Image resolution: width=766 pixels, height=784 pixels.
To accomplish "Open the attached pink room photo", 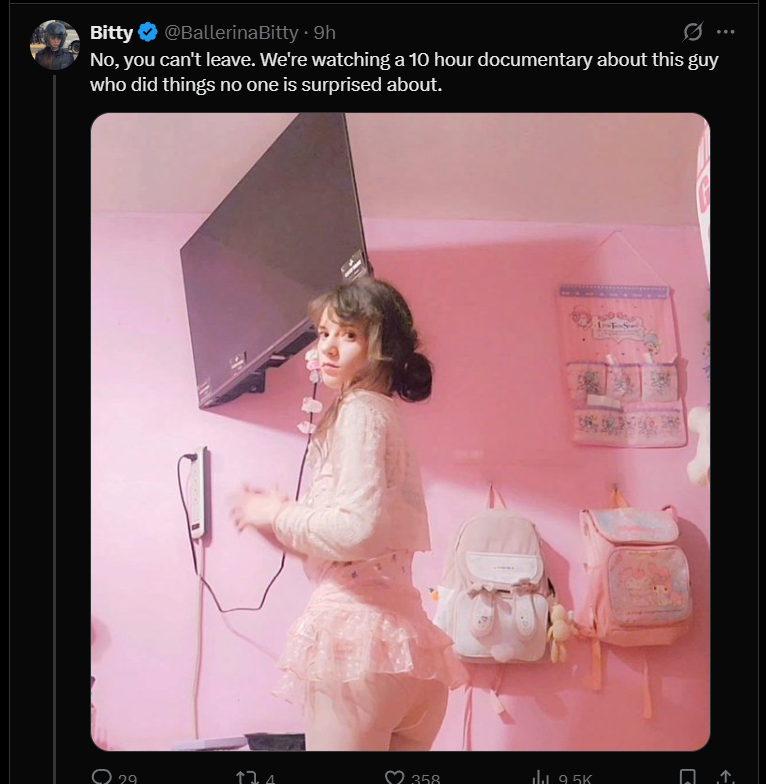I will click(400, 432).
